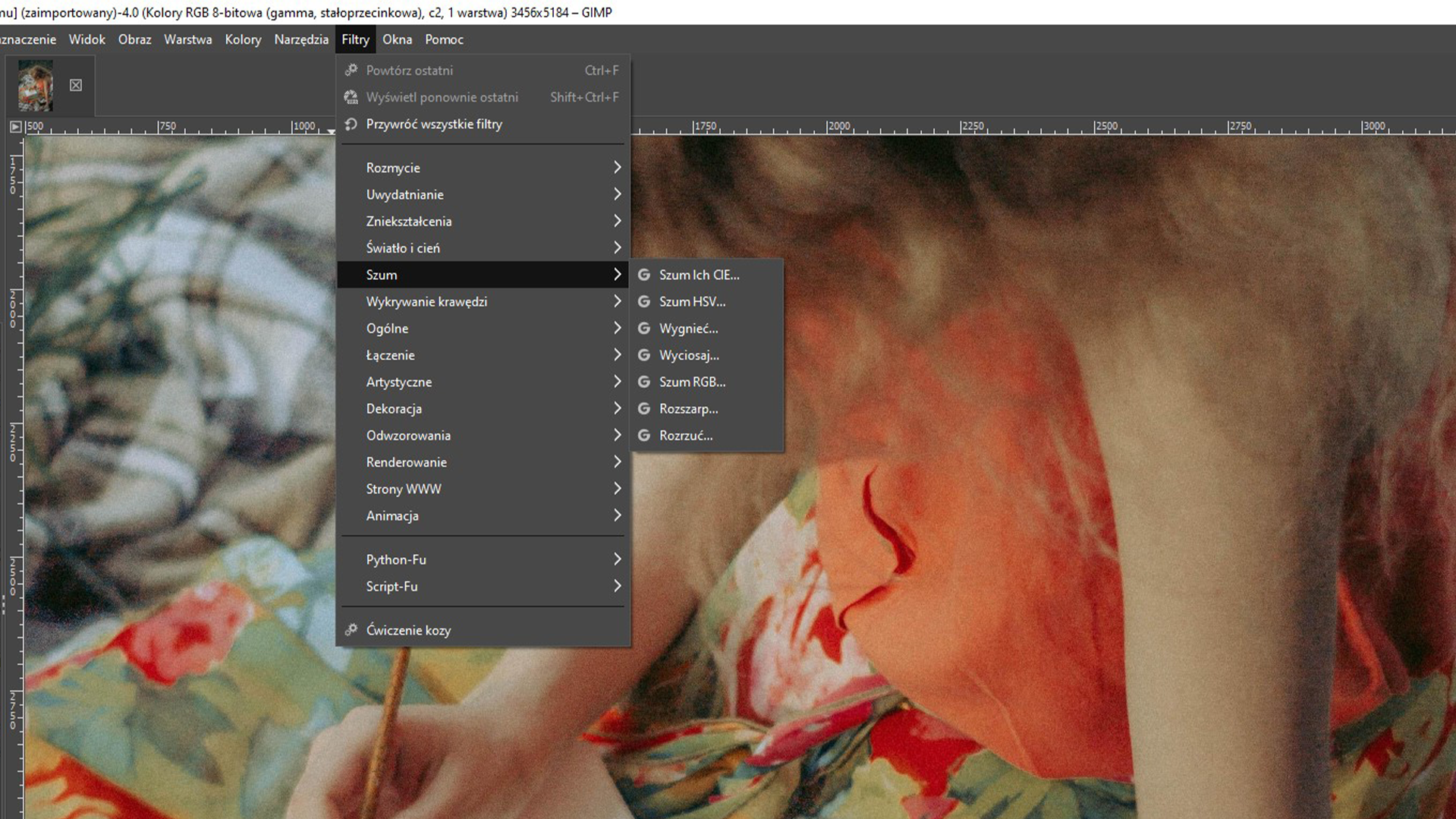The height and width of the screenshot is (819, 1456).
Task: Expand the Wykrywanie krawędzi submenu
Action: tap(483, 301)
